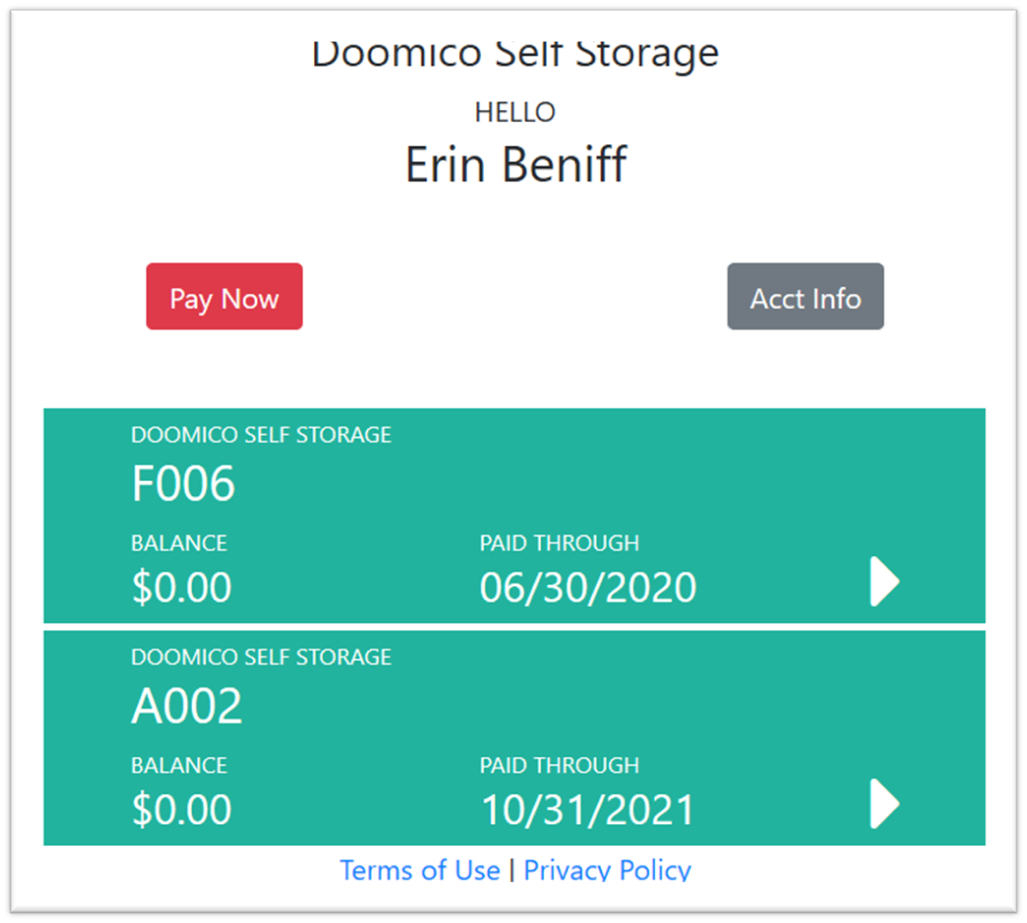1027x923 pixels.
Task: Click the $0.00 balance for unit F006
Action: (x=181, y=587)
